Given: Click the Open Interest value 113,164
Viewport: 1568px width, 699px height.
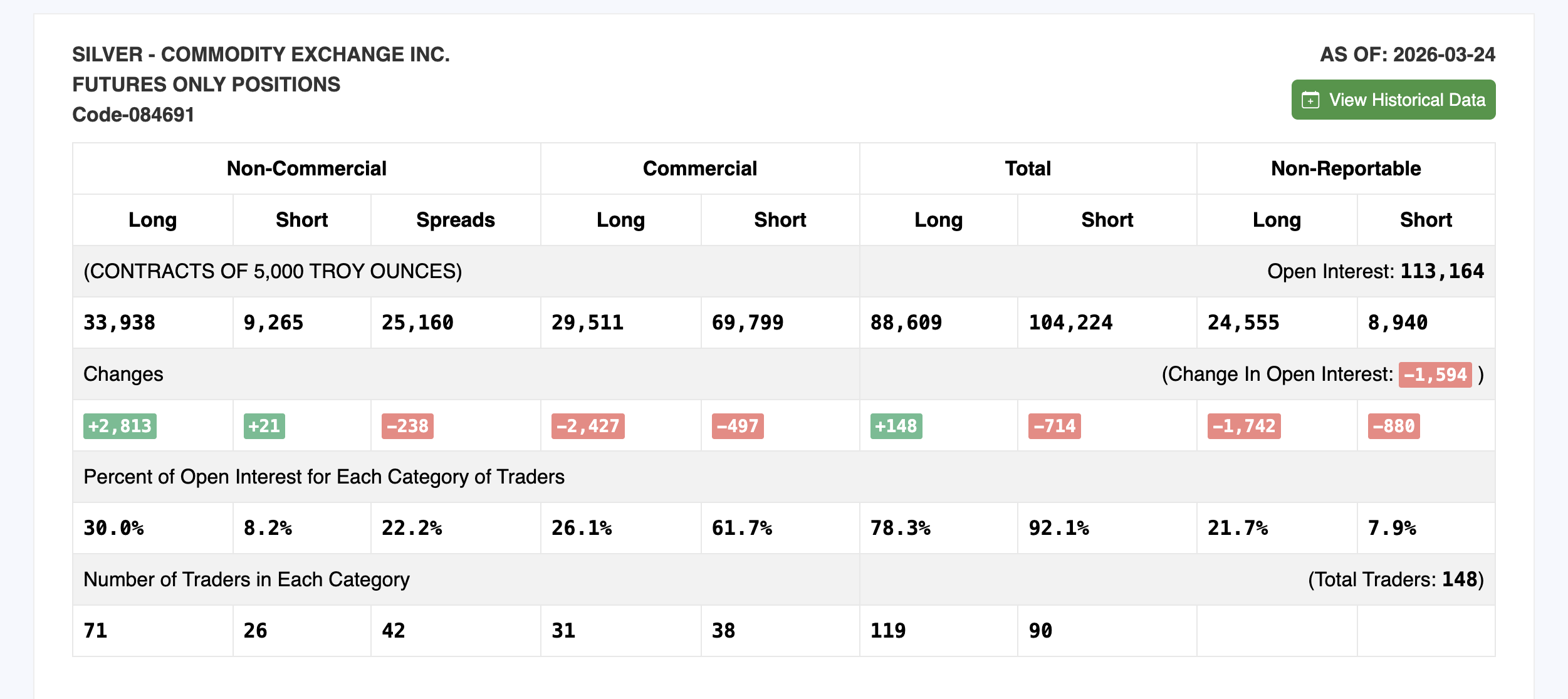Looking at the screenshot, I should coord(1441,271).
